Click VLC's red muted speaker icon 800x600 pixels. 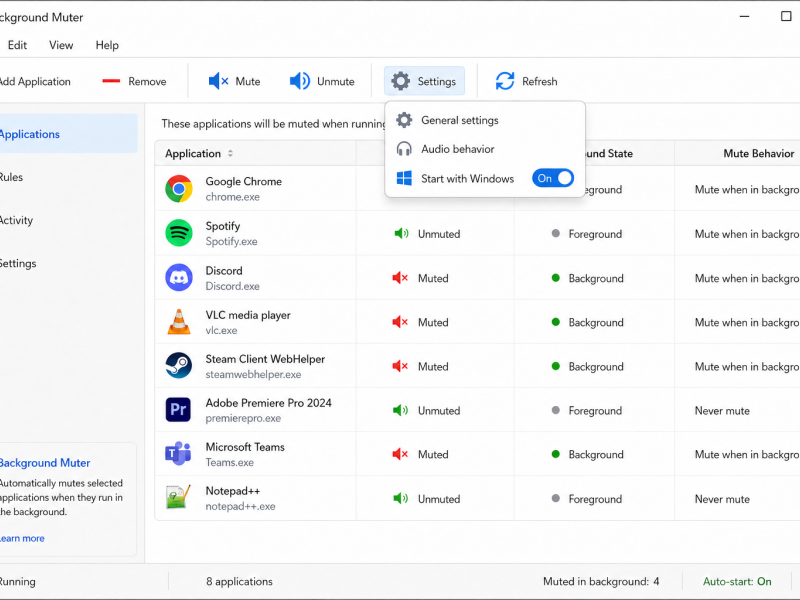(x=400, y=322)
